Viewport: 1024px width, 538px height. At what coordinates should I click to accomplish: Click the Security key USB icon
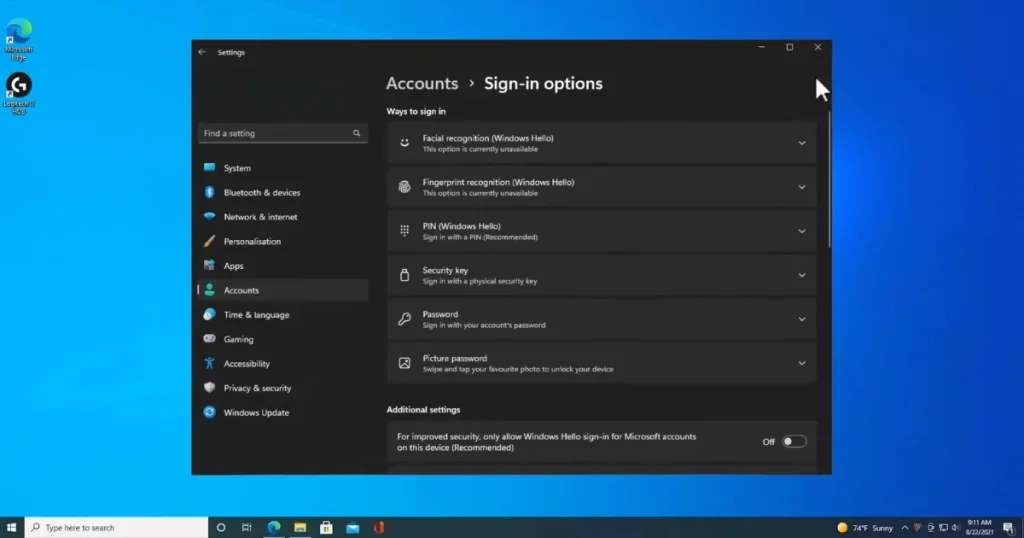405,275
